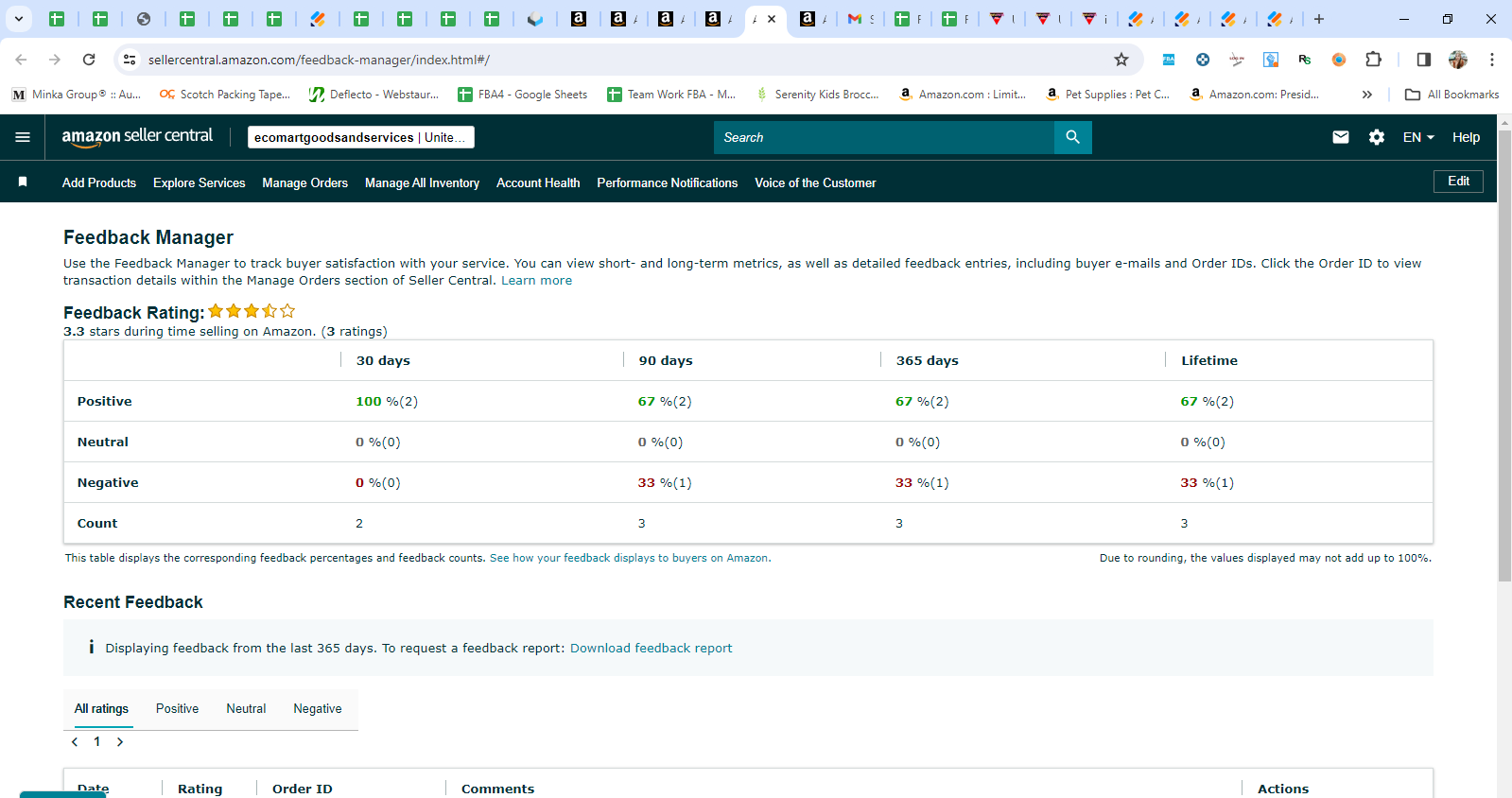The image size is (1512, 798).
Task: Open the Team Work FBA bookmark
Action: click(x=671, y=95)
